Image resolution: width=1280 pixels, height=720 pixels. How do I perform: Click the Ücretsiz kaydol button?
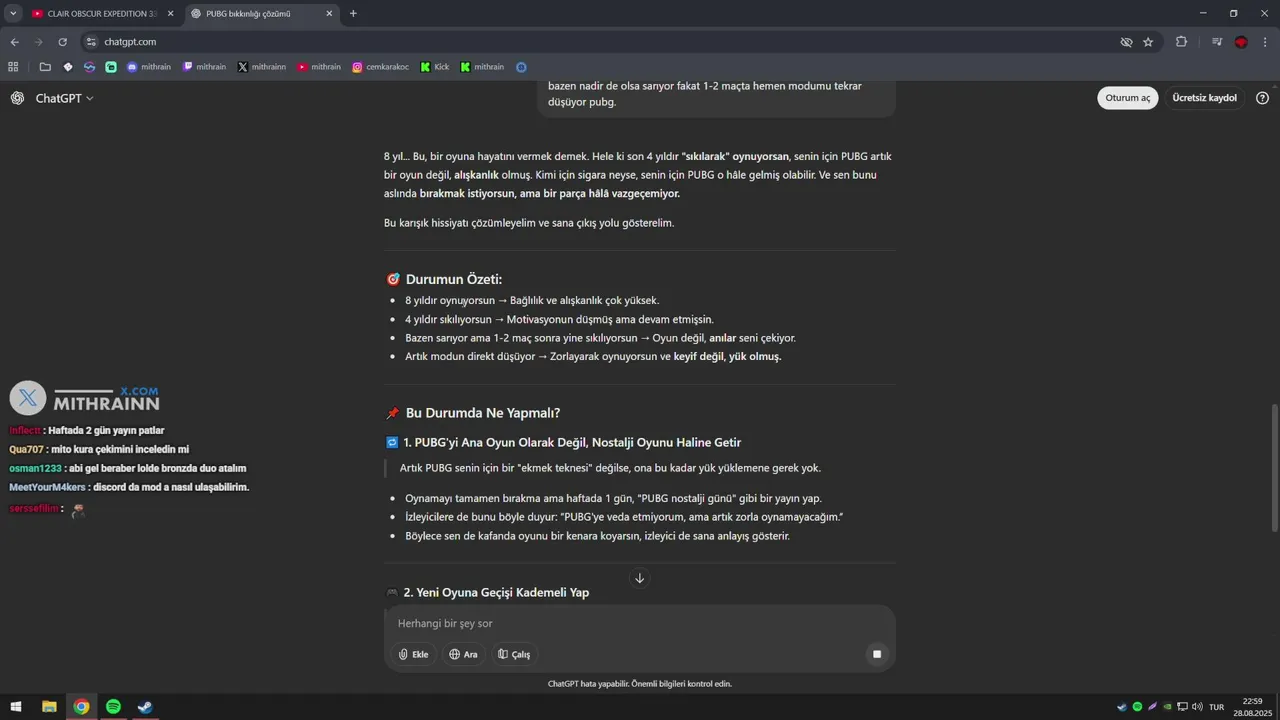(1204, 98)
